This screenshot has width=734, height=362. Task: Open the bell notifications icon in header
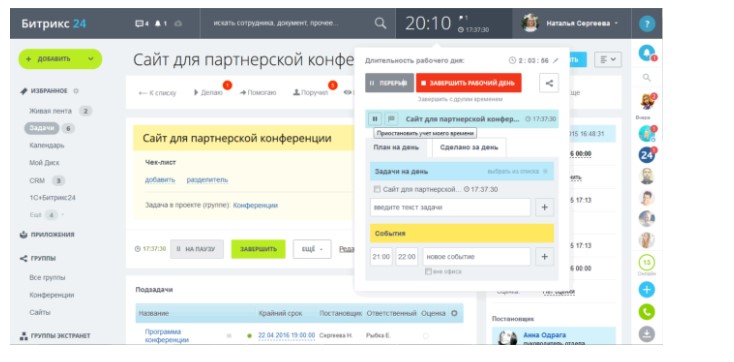click(x=158, y=23)
